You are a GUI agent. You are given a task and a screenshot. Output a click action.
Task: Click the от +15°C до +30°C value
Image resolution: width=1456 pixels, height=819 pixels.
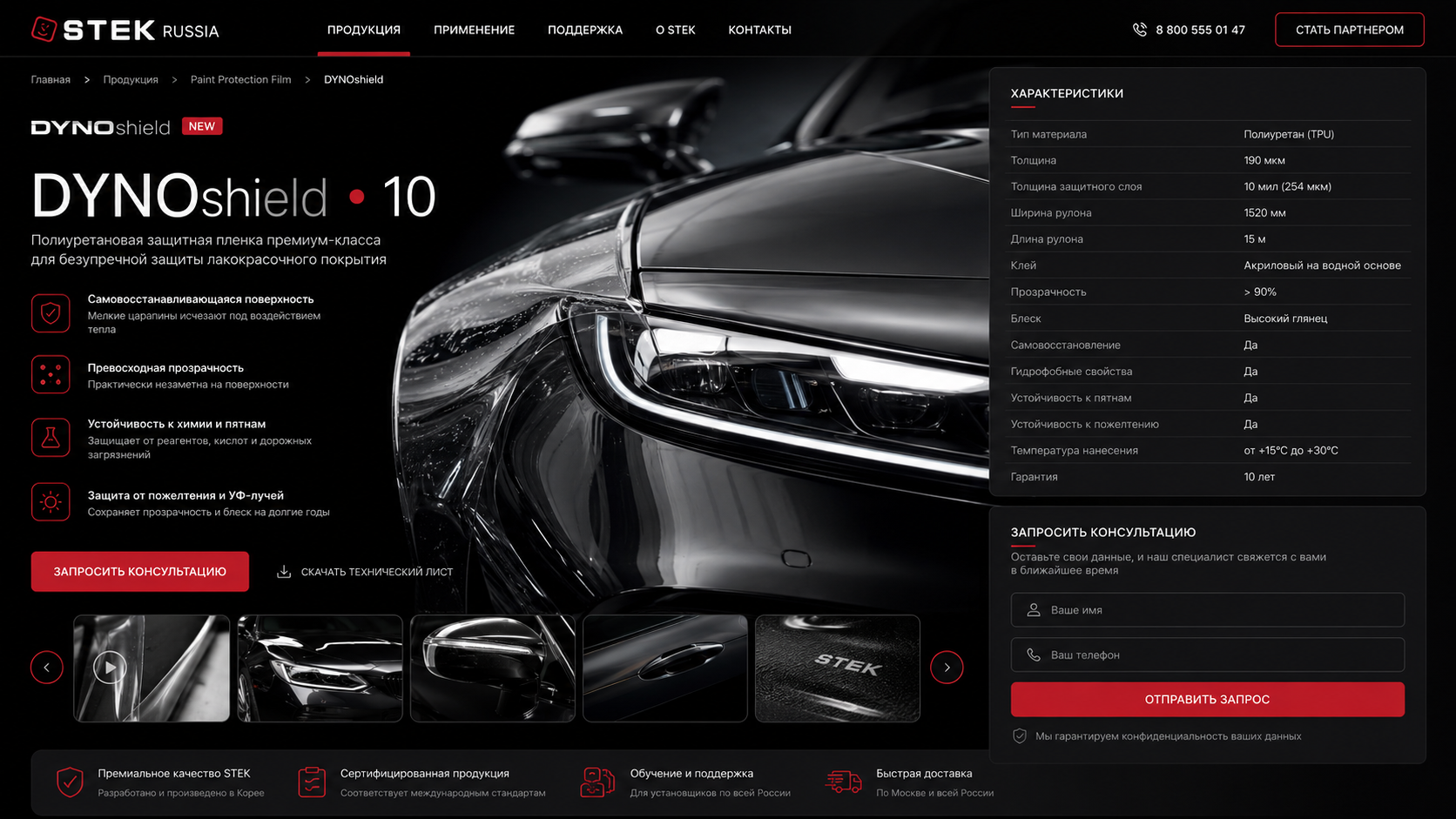(x=1291, y=450)
